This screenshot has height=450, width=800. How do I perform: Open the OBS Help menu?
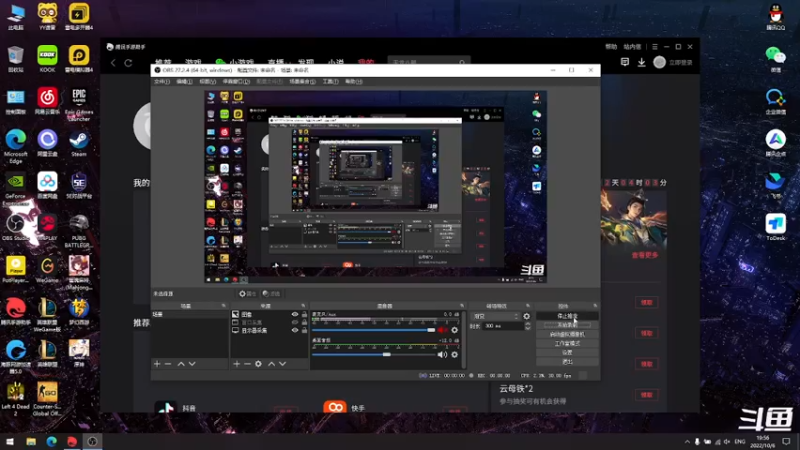(x=354, y=82)
